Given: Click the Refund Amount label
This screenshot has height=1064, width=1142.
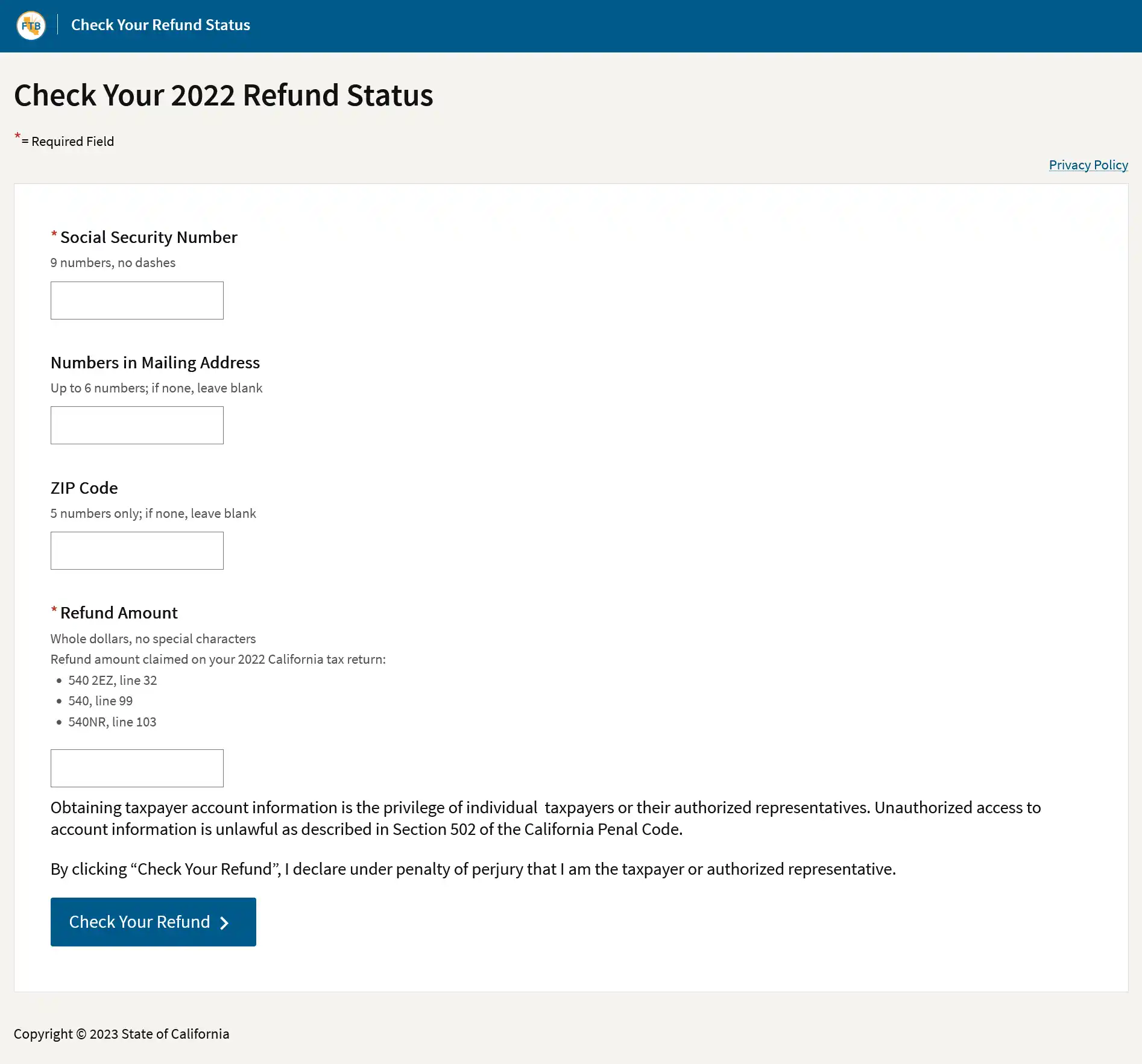Looking at the screenshot, I should point(119,613).
